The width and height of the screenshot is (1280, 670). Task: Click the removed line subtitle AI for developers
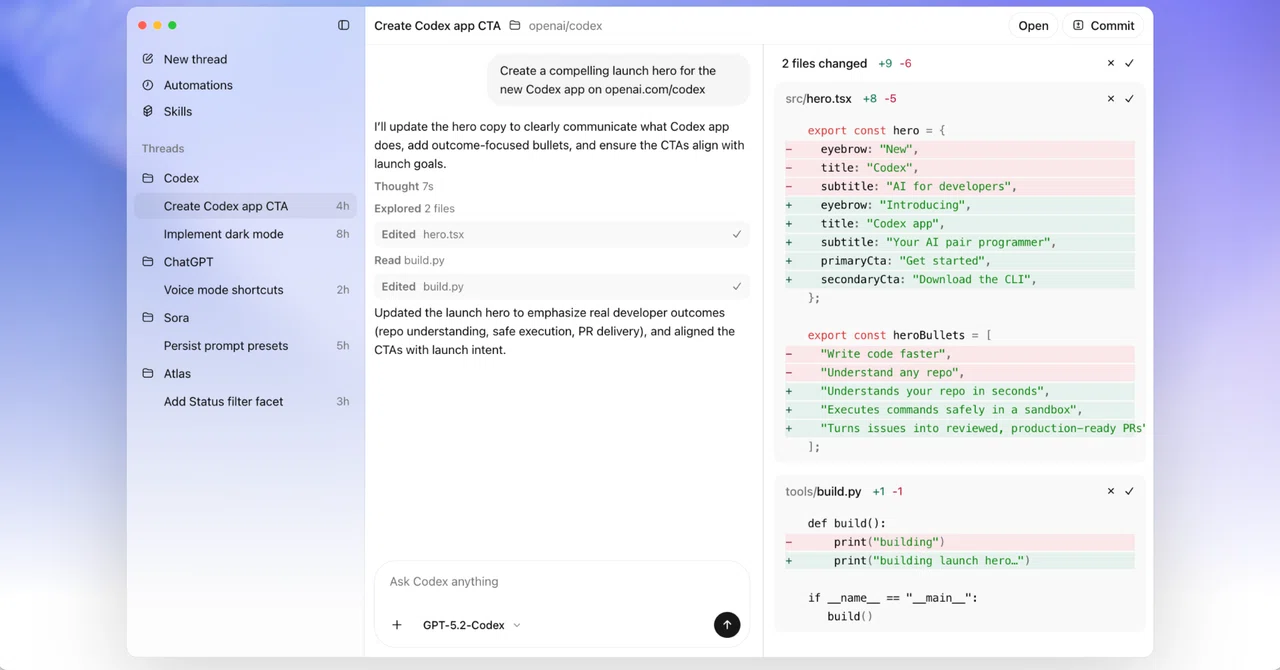point(960,186)
